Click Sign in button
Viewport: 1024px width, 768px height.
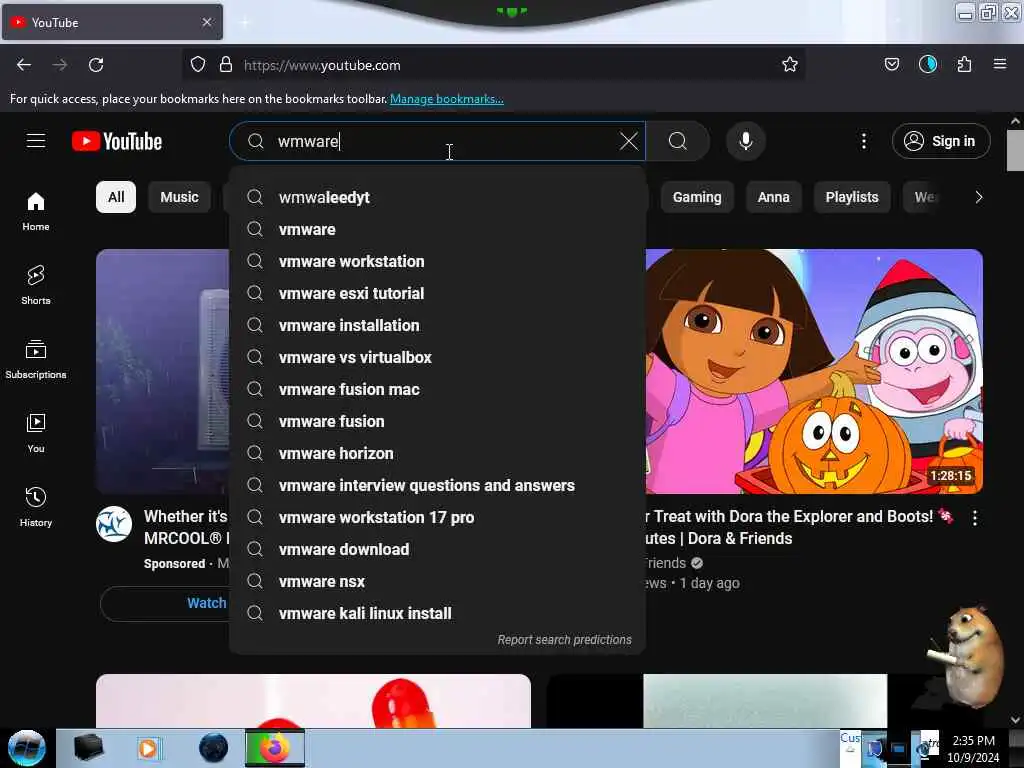941,141
